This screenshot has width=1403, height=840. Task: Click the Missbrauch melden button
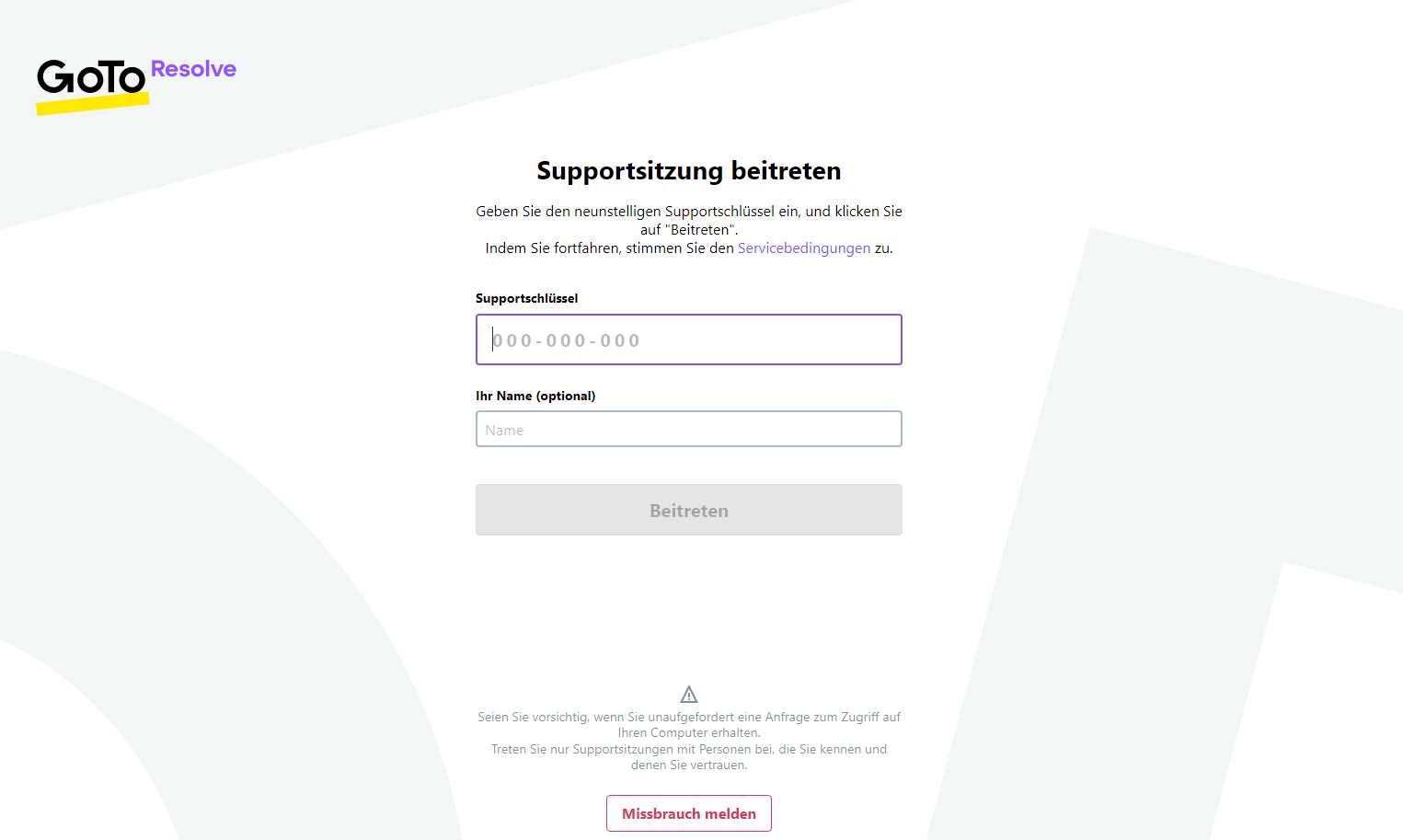(x=688, y=813)
